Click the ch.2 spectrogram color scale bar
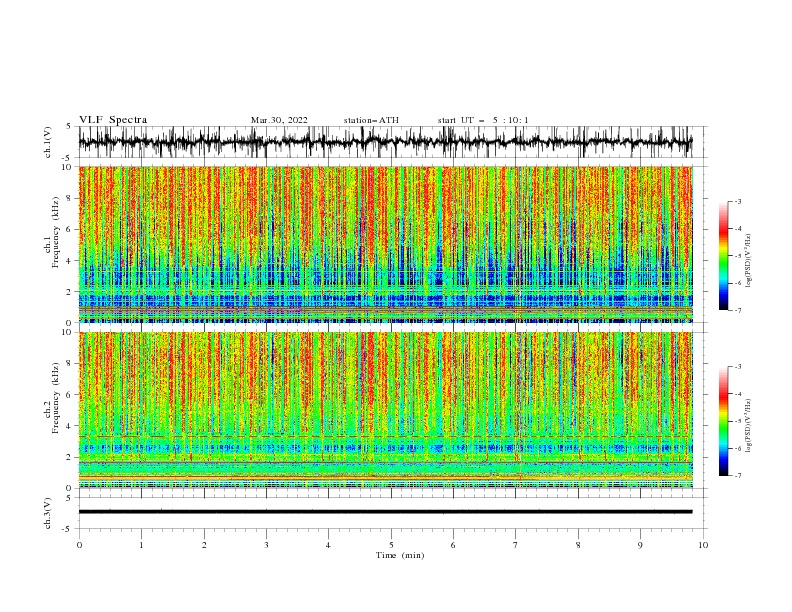 tap(723, 421)
